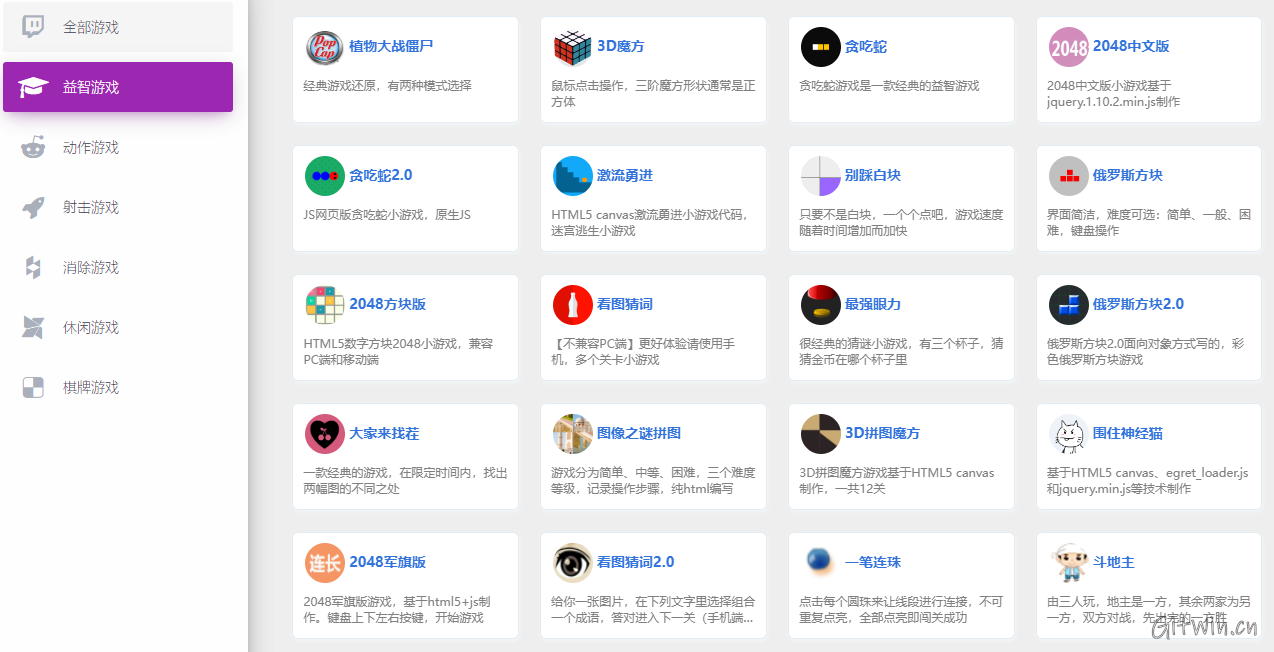Click the 2048方块版 colorful grid thumbnail
Screen dimensions: 1274x652
[324, 305]
